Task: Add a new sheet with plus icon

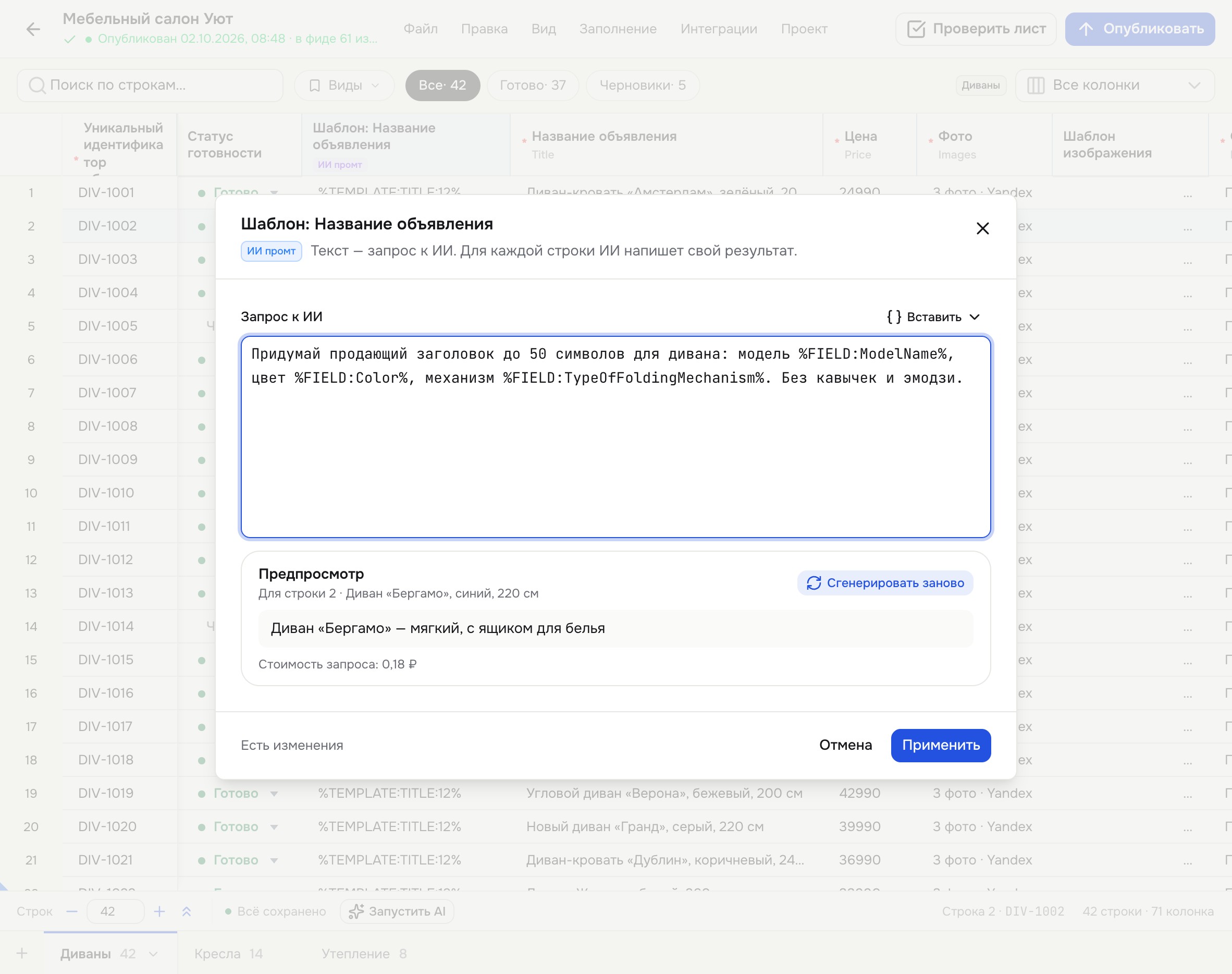Action: pyautogui.click(x=22, y=953)
